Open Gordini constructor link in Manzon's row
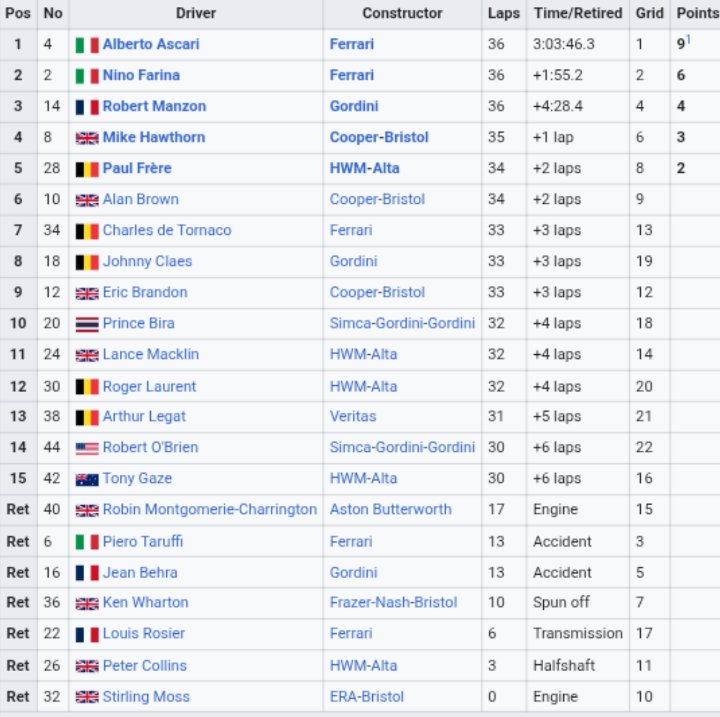Image resolution: width=720 pixels, height=717 pixels. pyautogui.click(x=354, y=106)
